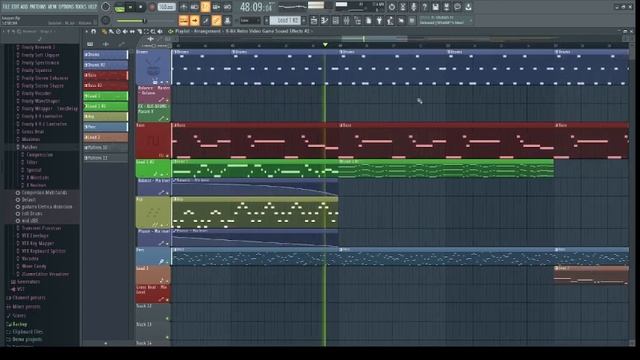This screenshot has height=360, width=640.
Task: Click the question mark help icon
Action: click(424, 7)
